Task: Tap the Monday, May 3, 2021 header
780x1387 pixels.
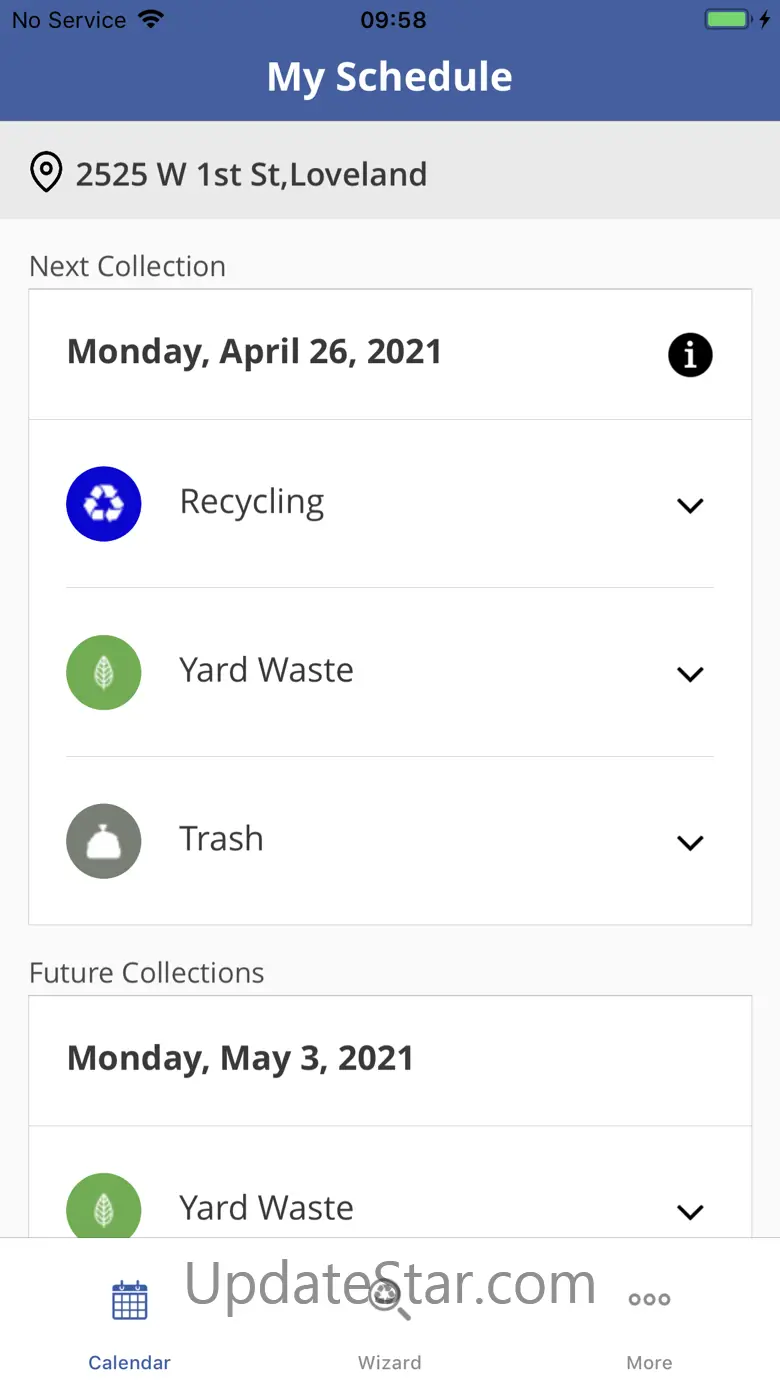Action: [240, 1059]
